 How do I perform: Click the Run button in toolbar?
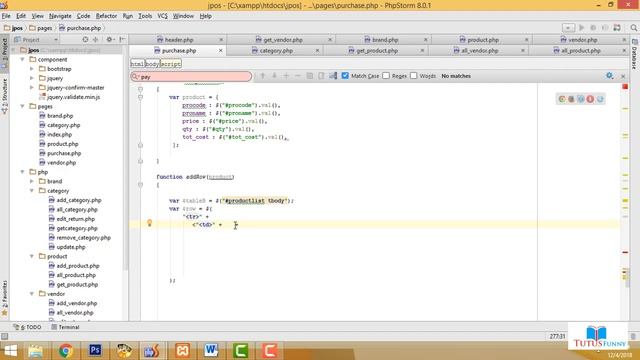pos(582,28)
